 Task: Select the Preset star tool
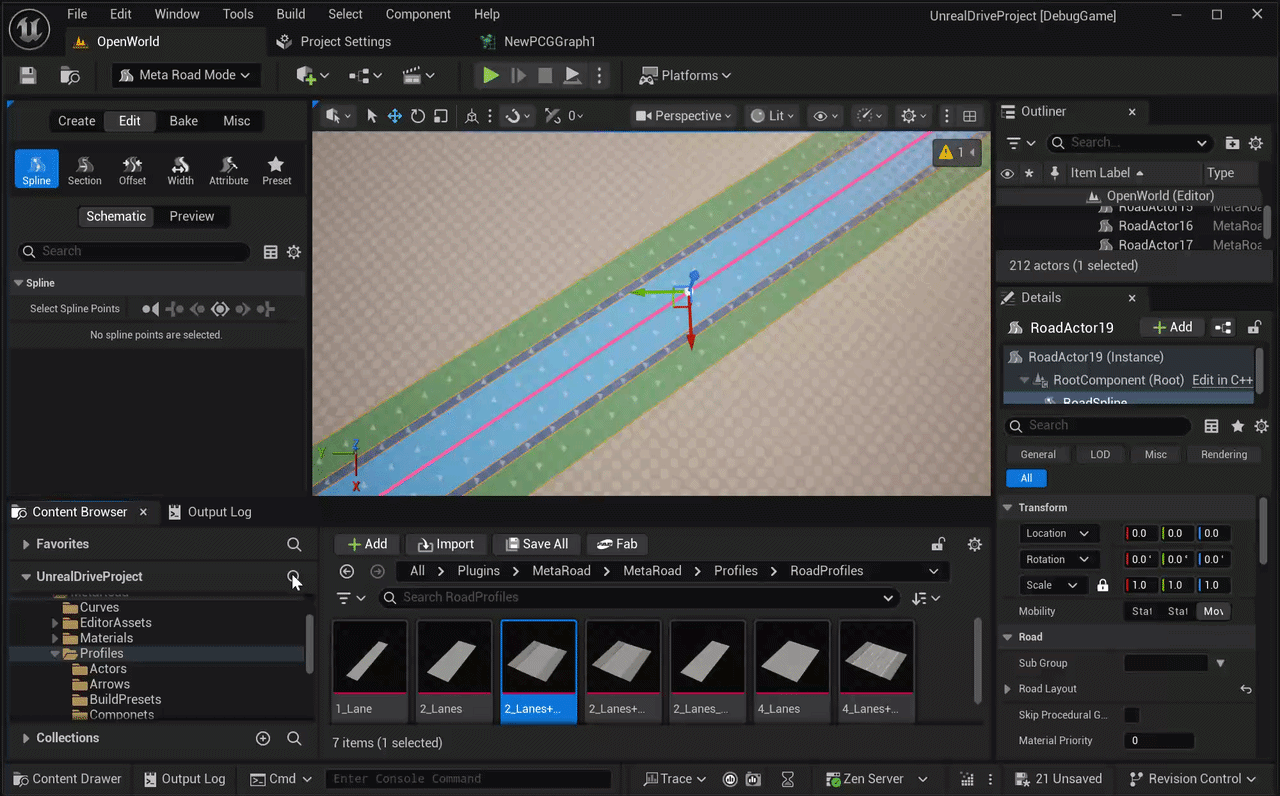tap(277, 169)
